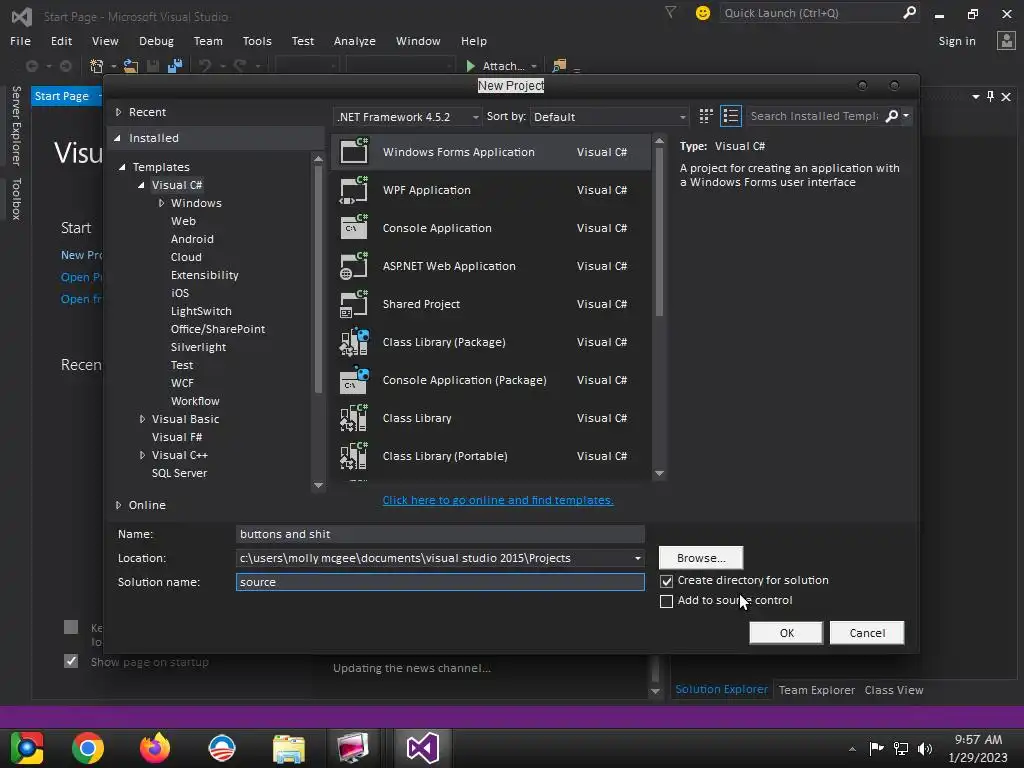Select the SQL Server tree item
Image resolution: width=1024 pixels, height=768 pixels.
179,473
